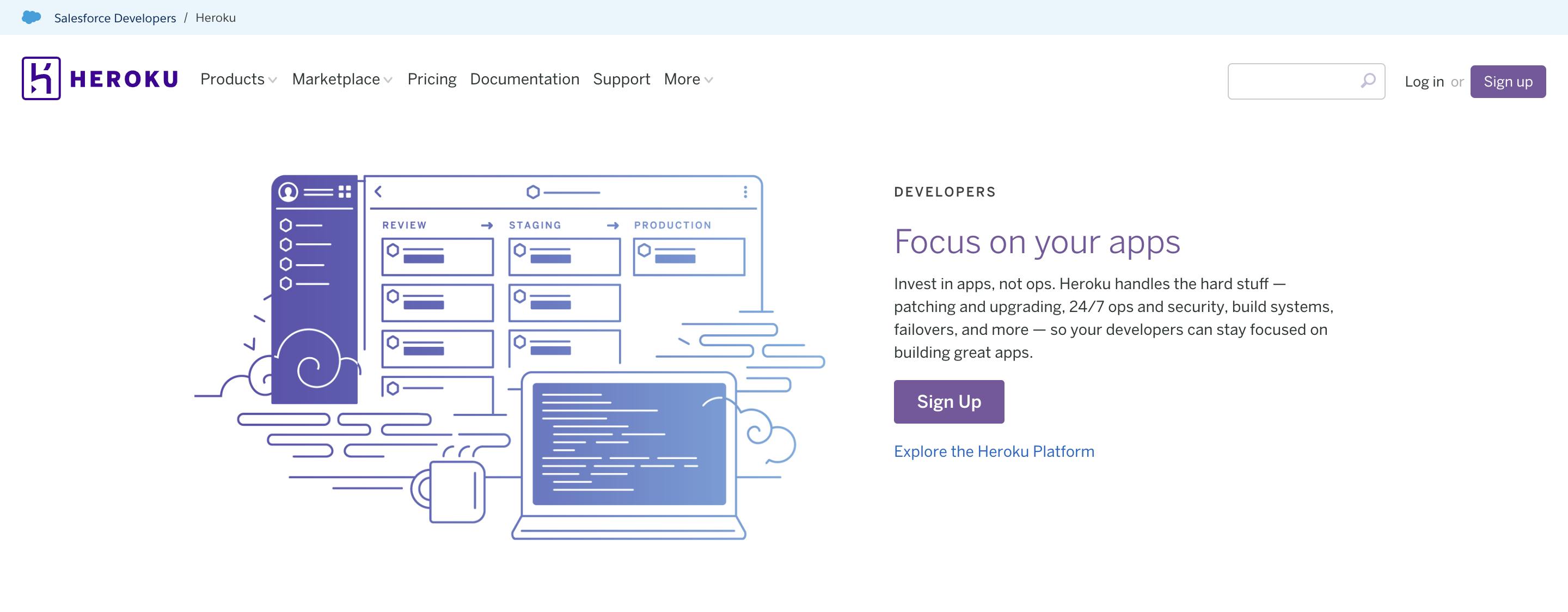Image resolution: width=1568 pixels, height=612 pixels.
Task: Click the Sign Up button
Action: coord(949,401)
